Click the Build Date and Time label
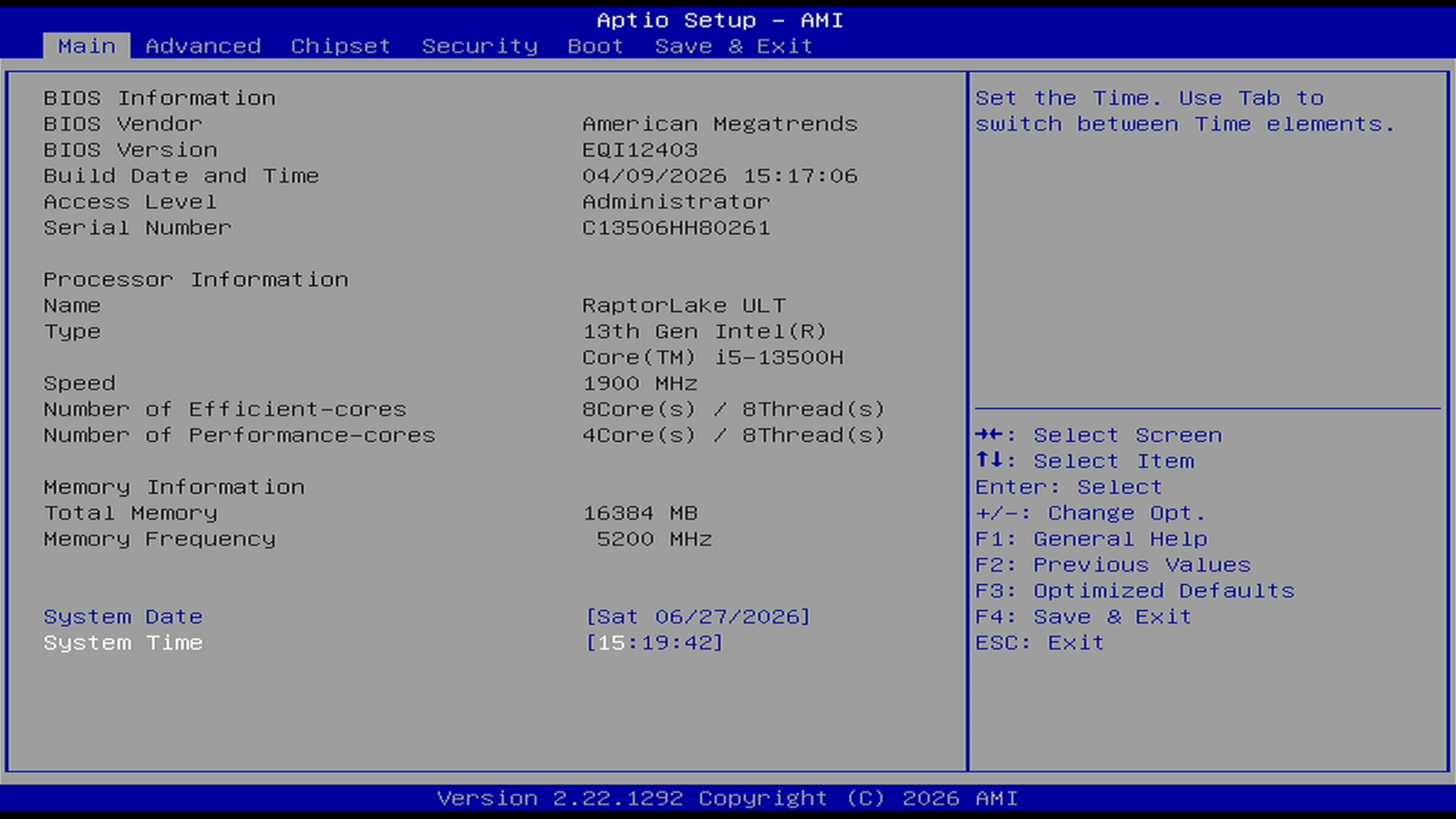This screenshot has height=819, width=1456. point(181,176)
